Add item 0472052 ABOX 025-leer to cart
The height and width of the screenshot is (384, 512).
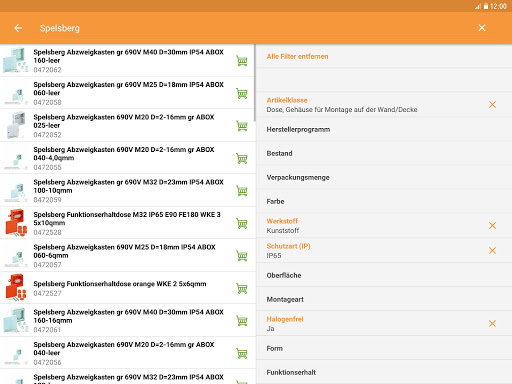coord(242,126)
